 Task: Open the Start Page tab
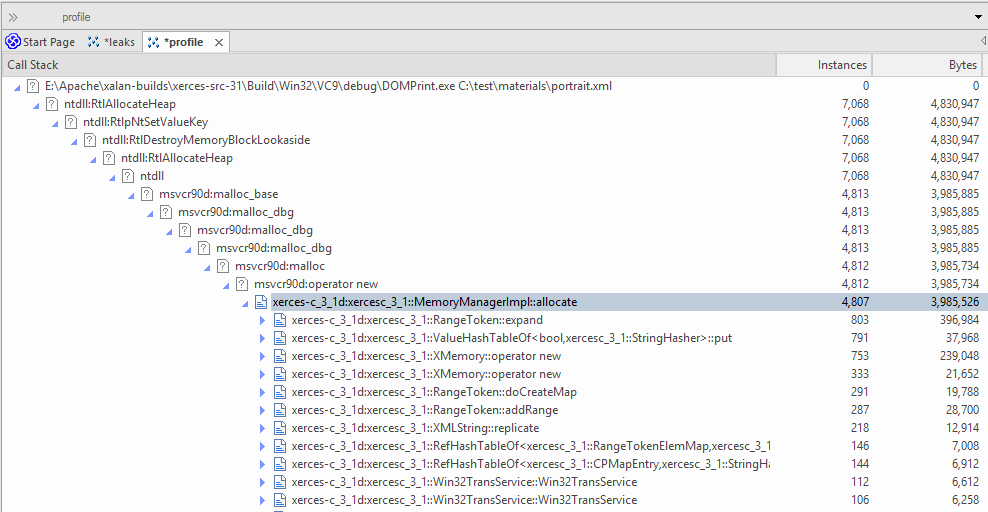click(x=48, y=42)
